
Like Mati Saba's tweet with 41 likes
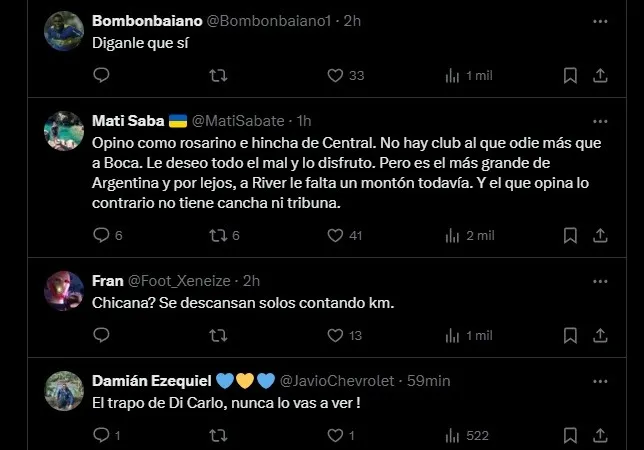click(337, 235)
